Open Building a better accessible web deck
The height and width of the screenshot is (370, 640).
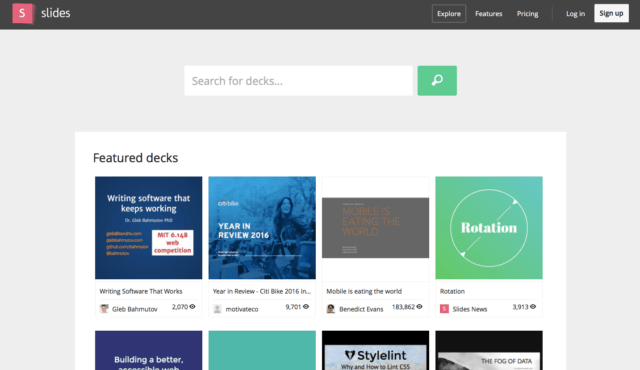tap(149, 350)
